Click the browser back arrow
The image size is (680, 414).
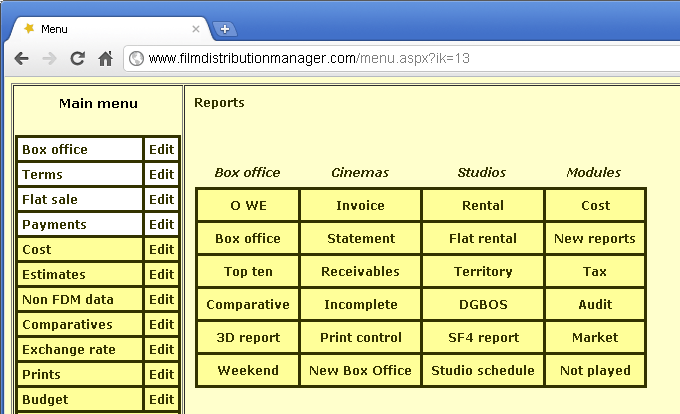click(x=21, y=58)
